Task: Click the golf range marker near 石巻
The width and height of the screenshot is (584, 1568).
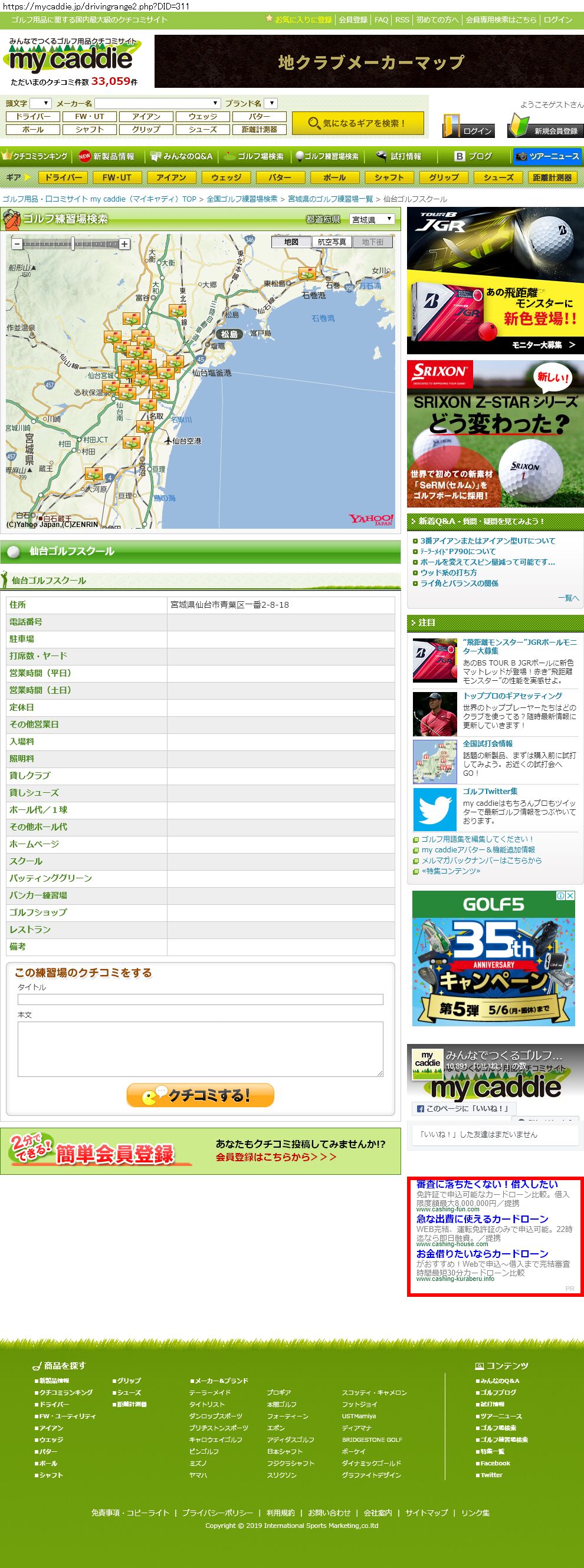Action: click(x=307, y=274)
